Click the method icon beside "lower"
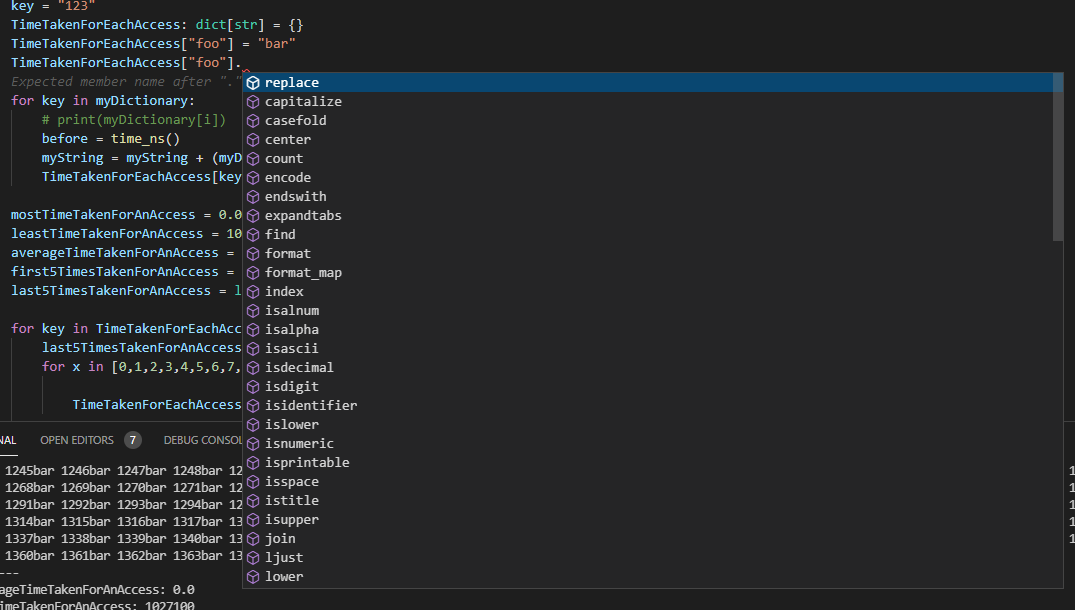The width and height of the screenshot is (1075, 610). (x=252, y=576)
